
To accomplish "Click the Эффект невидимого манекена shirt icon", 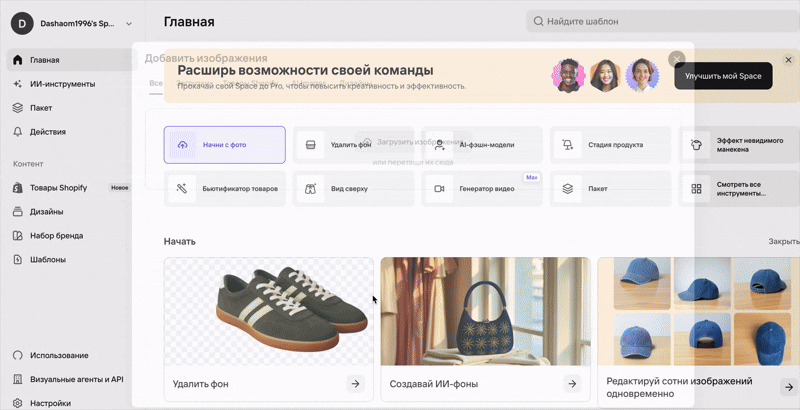I will click(696, 145).
